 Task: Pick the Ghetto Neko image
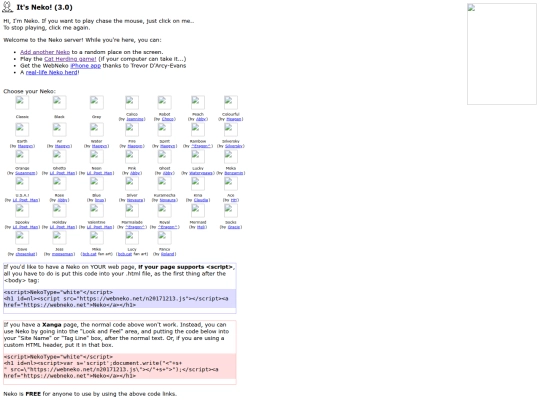coord(59,157)
